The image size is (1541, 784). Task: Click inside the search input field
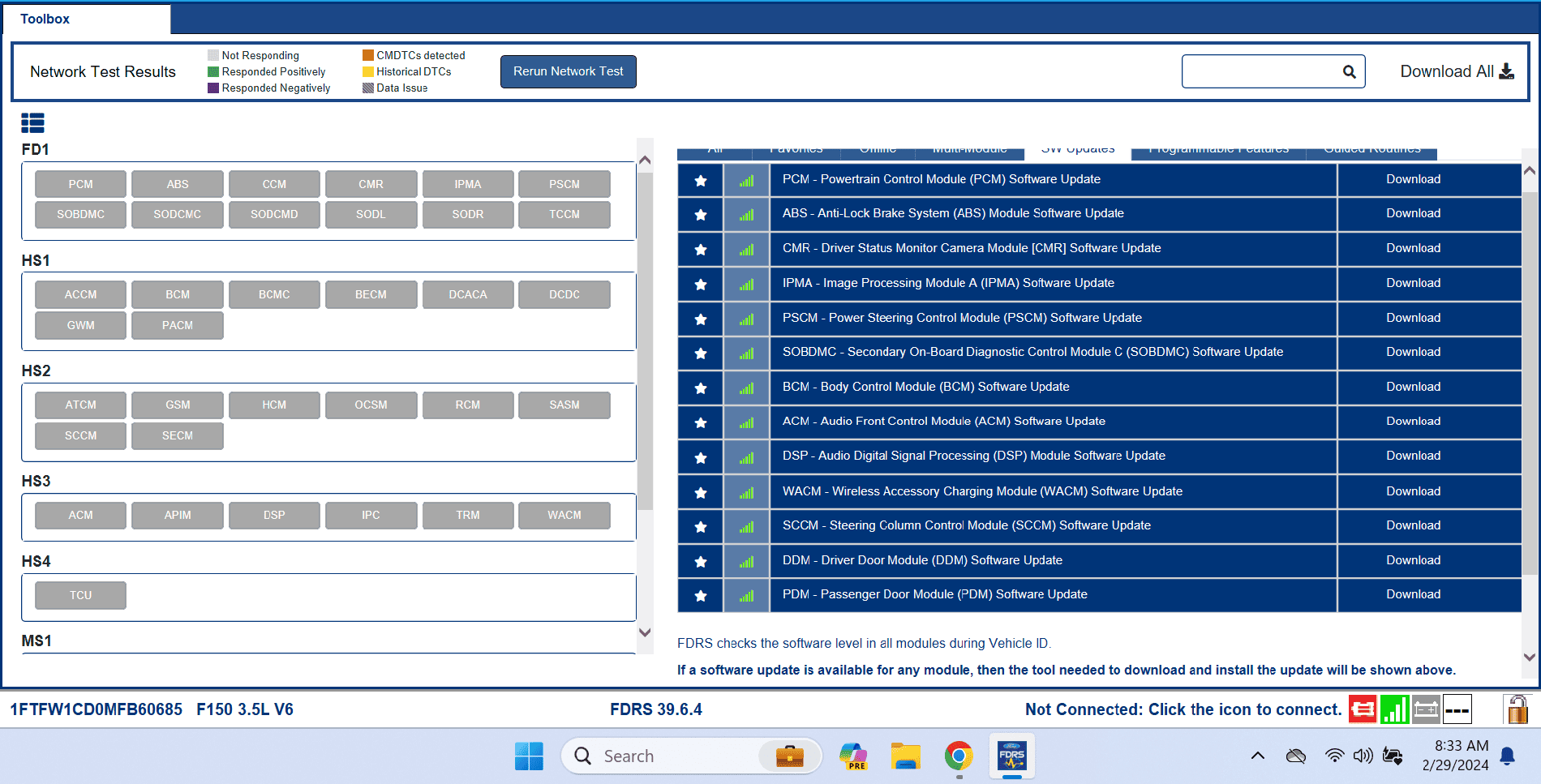[1257, 71]
